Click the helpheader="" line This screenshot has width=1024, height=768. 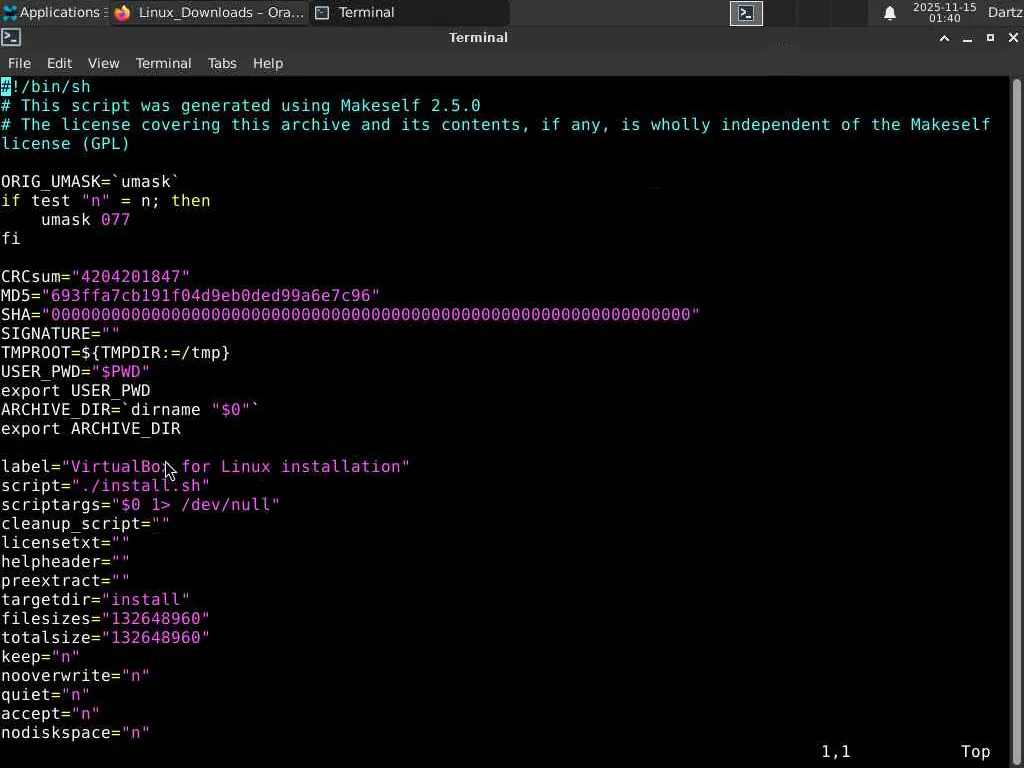(65, 561)
